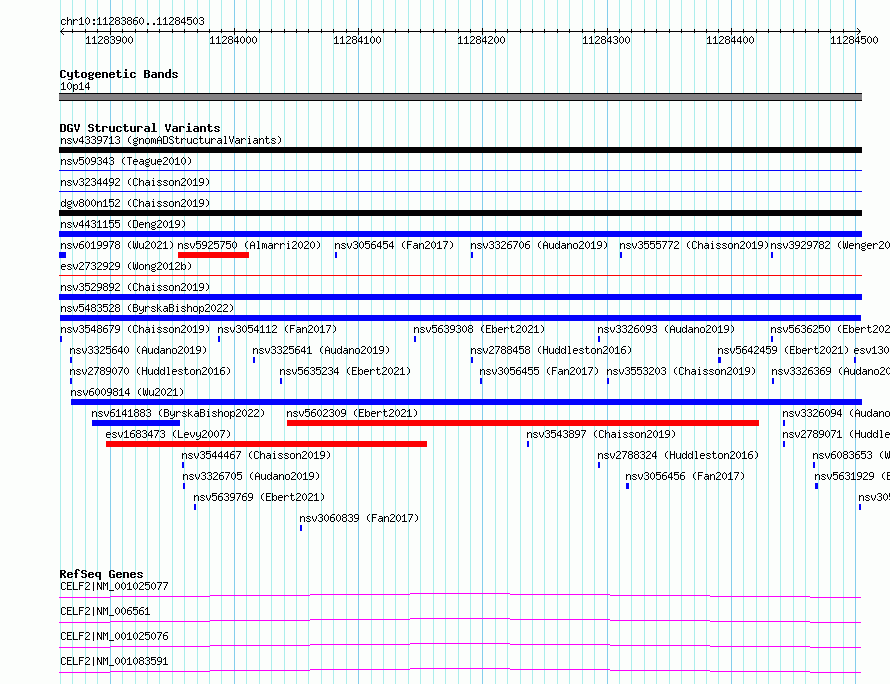The height and width of the screenshot is (684, 890).
Task: Click the gray 10p14 band bar
Action: pos(460,97)
